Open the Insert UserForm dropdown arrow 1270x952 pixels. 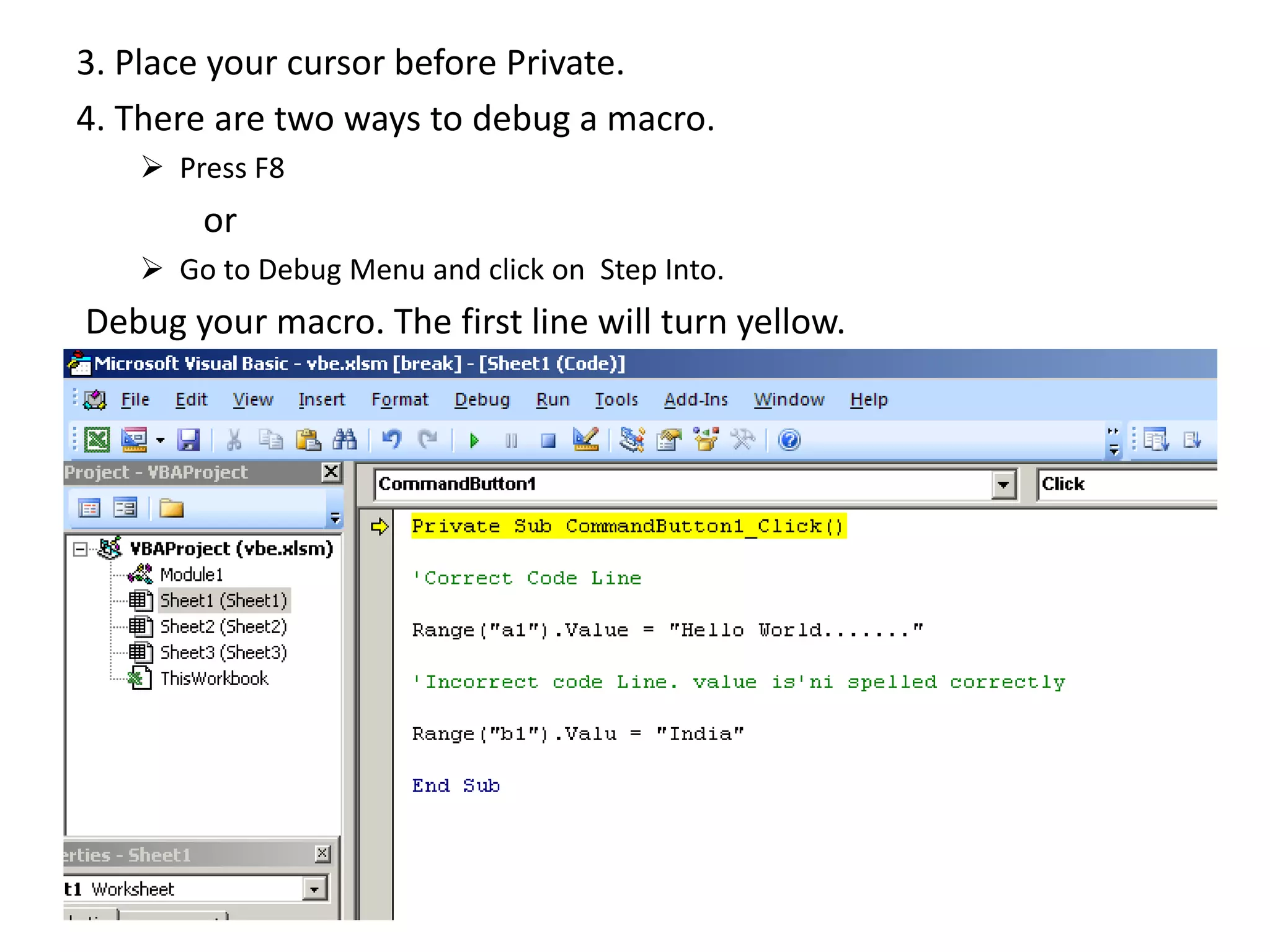pyautogui.click(x=161, y=441)
